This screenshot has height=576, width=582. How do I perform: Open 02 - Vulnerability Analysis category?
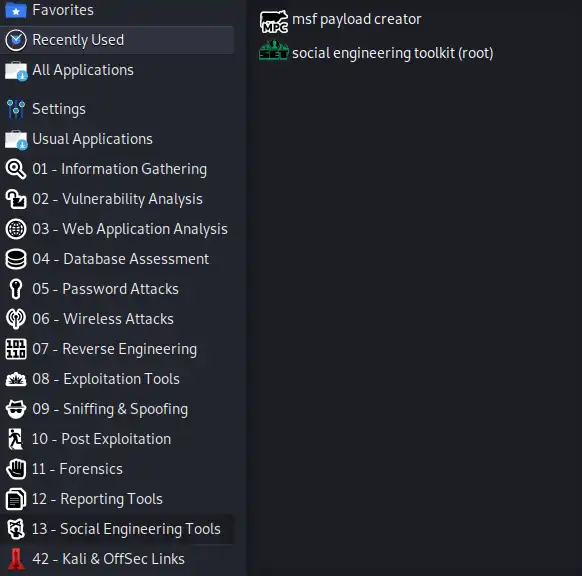[x=117, y=199]
